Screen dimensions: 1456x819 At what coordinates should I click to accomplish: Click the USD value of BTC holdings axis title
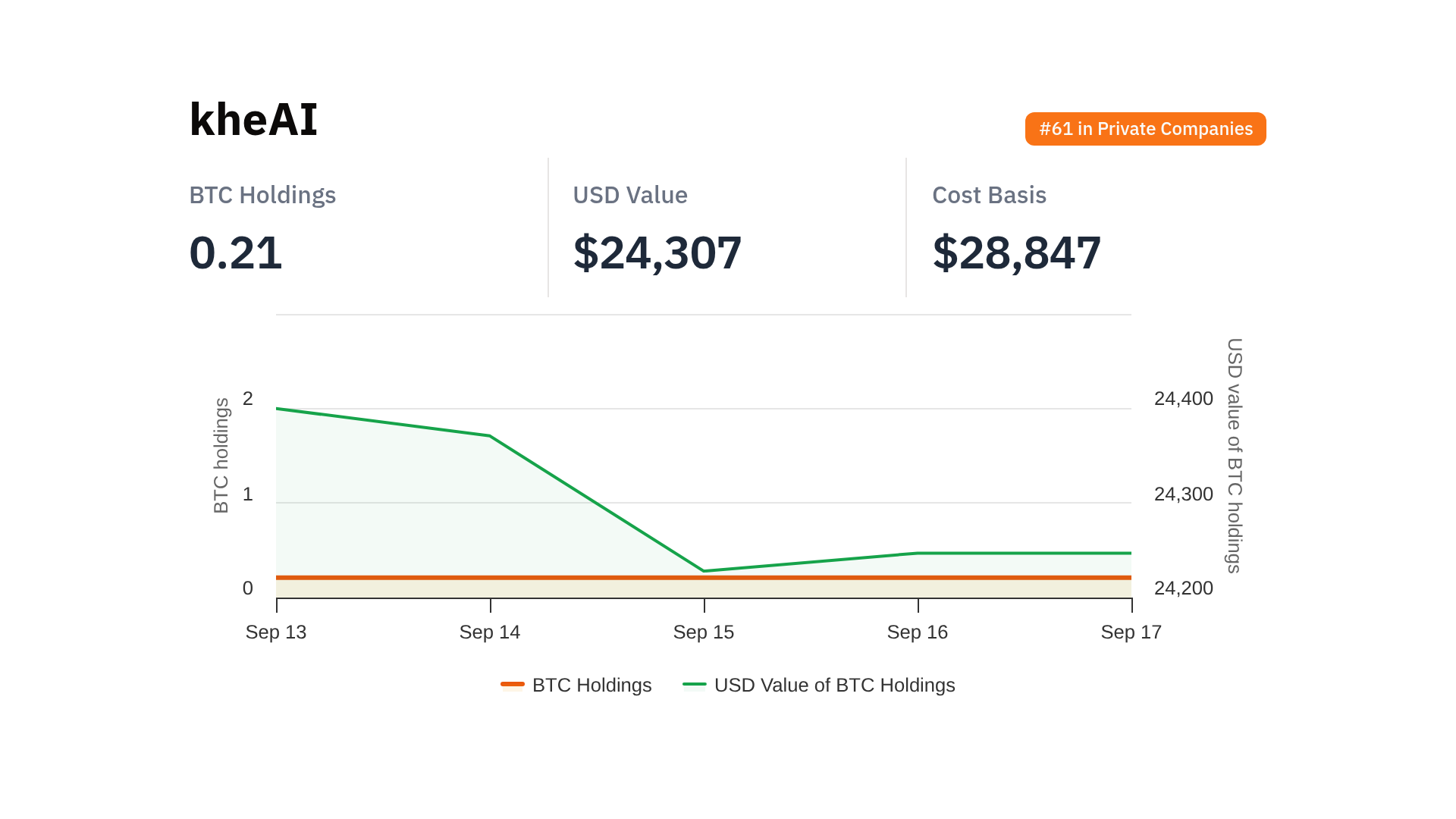tap(1235, 455)
